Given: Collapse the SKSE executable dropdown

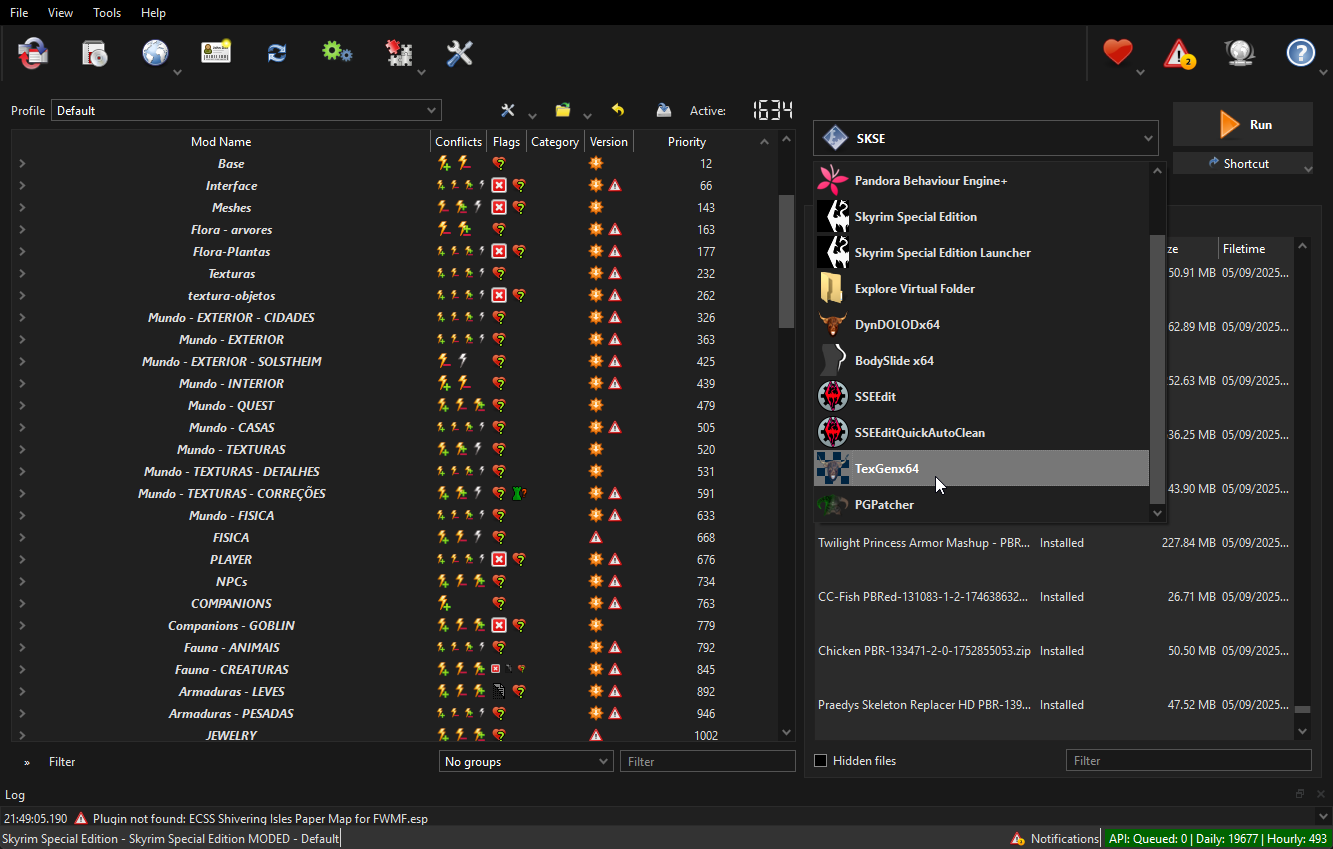Looking at the screenshot, I should (x=986, y=138).
